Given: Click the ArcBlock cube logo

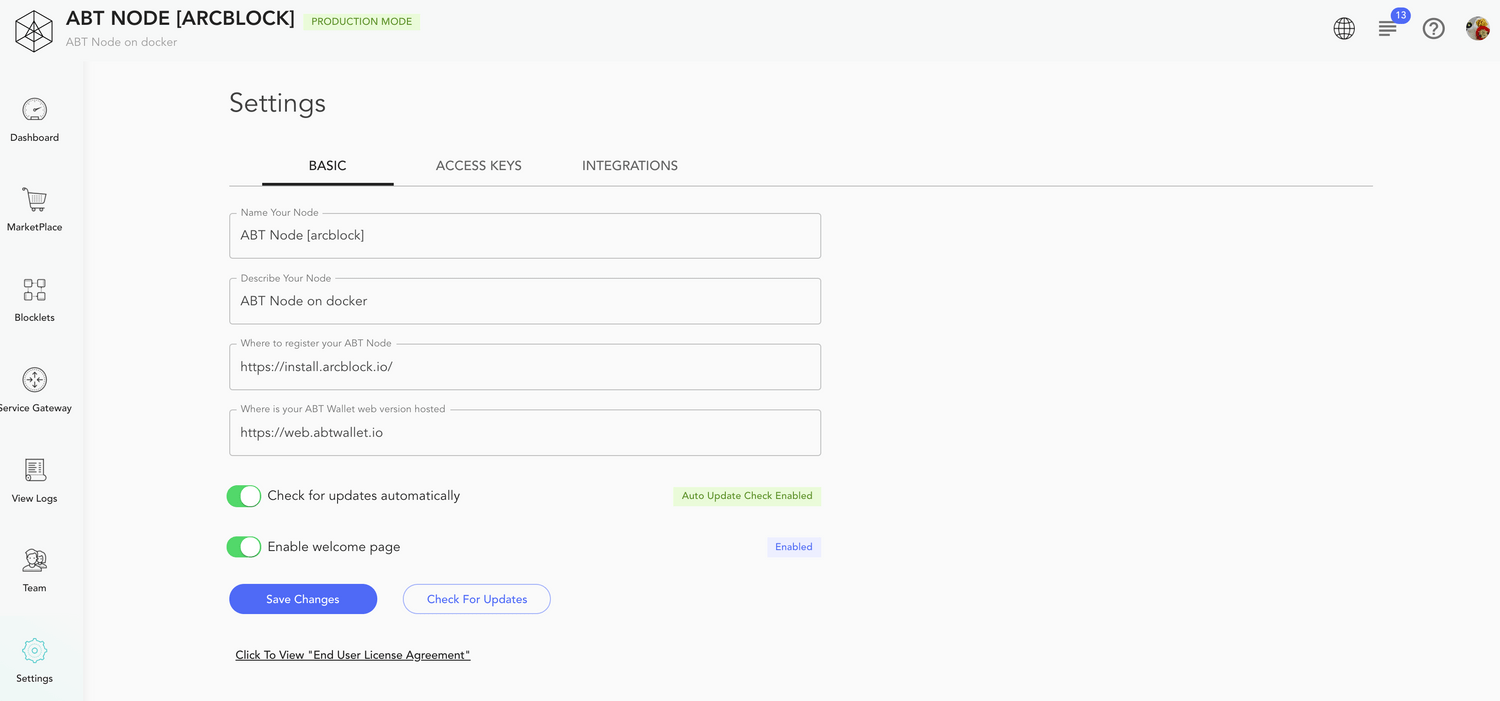Looking at the screenshot, I should point(34,31).
